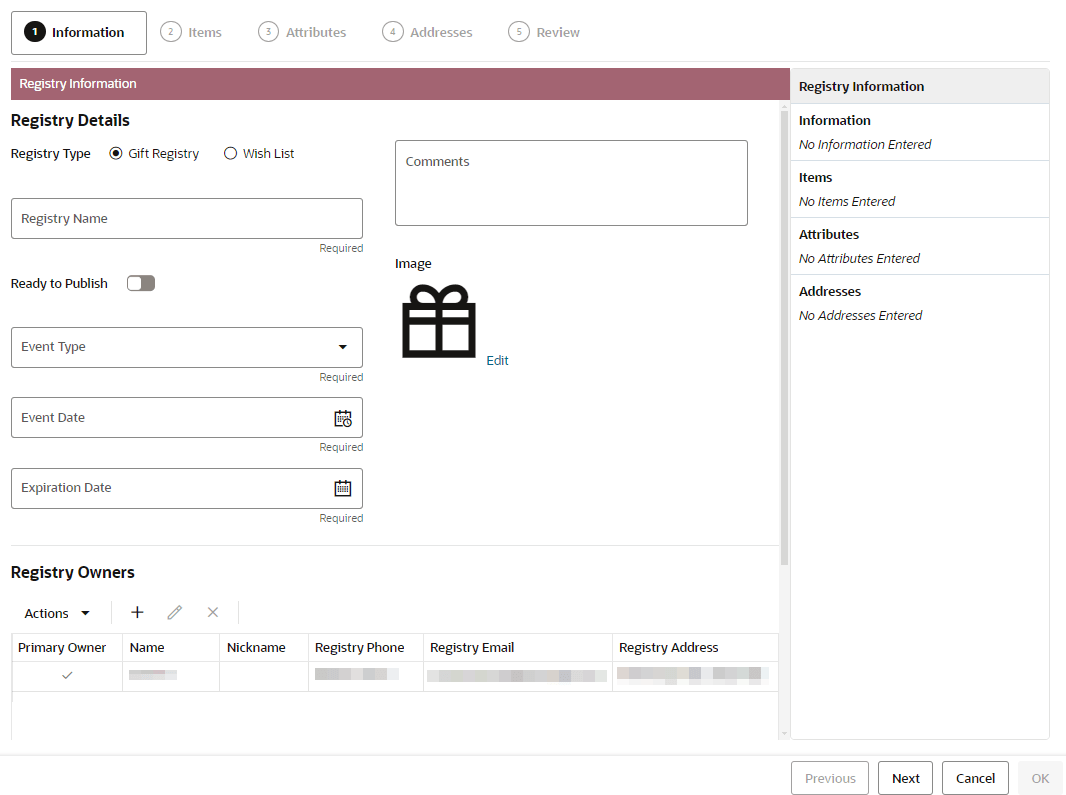Screen dimensions: 1066x795
Task: Click the Registry Details heading
Action: tap(70, 120)
